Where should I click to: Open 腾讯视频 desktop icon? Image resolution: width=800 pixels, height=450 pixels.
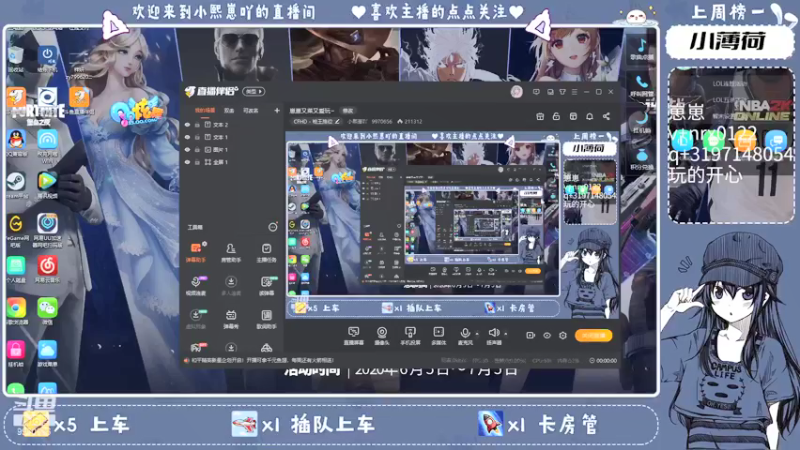click(x=47, y=182)
